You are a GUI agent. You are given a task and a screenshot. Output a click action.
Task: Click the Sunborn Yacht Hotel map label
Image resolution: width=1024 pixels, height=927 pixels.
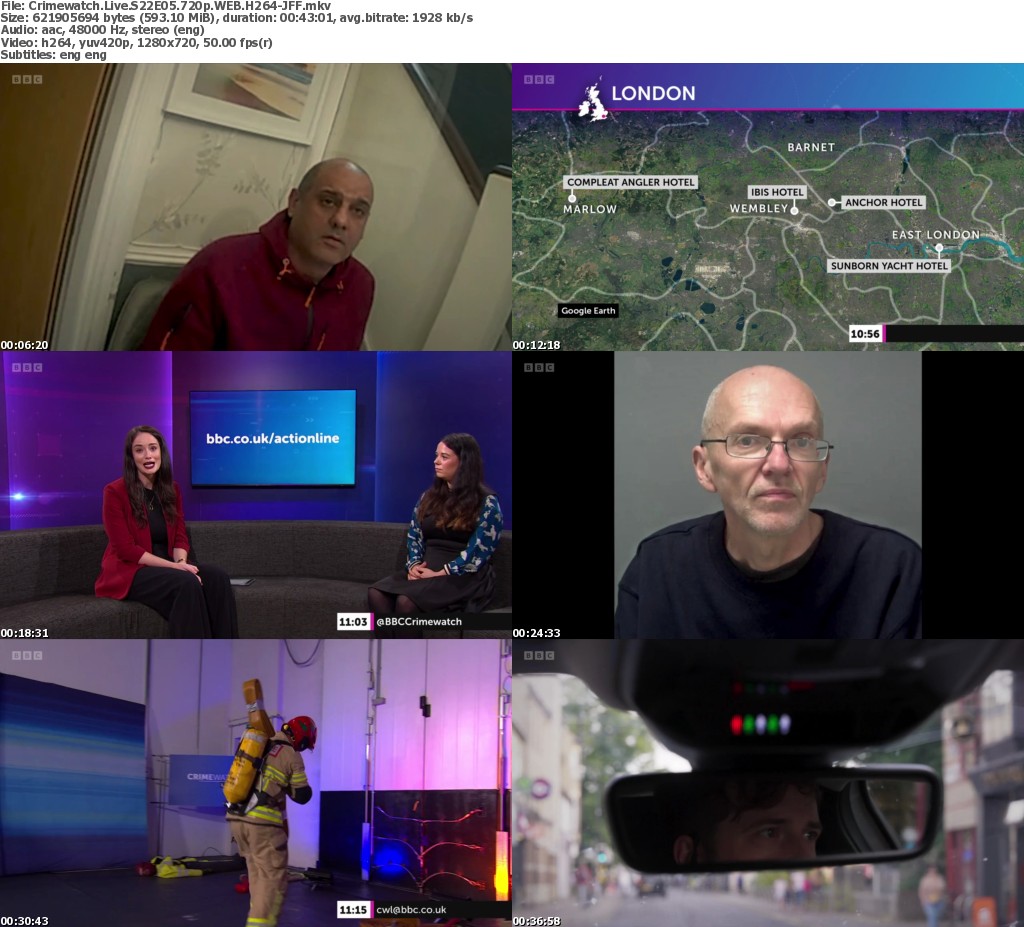click(x=888, y=266)
